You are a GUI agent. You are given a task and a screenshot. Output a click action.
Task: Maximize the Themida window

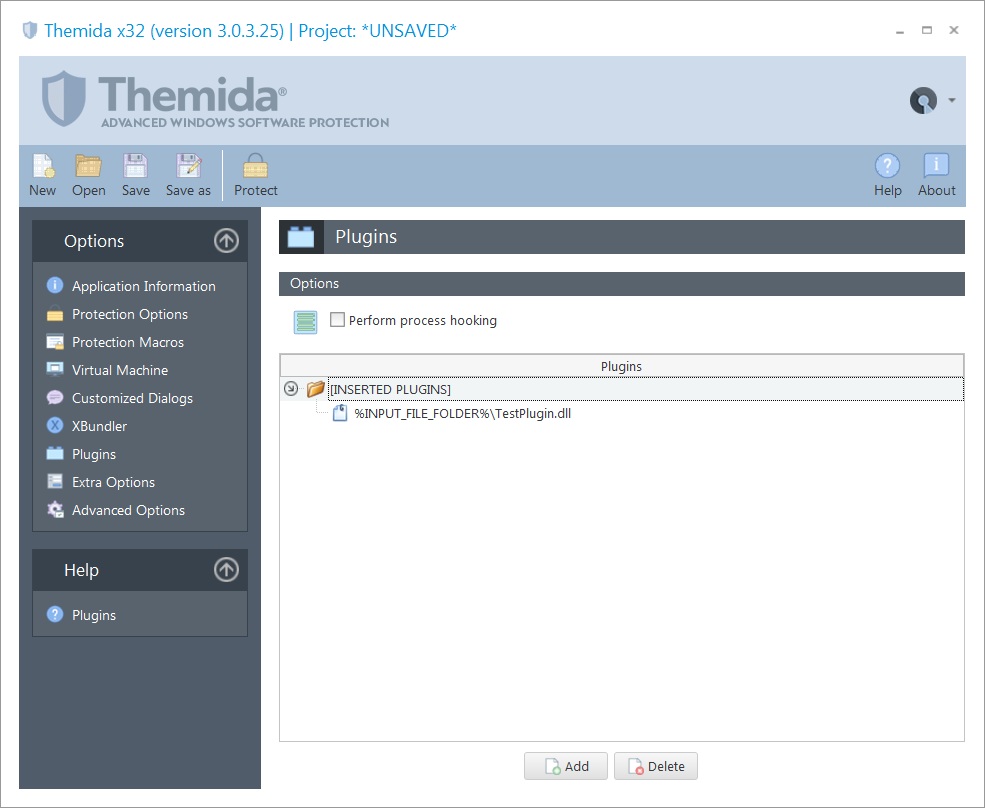point(927,30)
